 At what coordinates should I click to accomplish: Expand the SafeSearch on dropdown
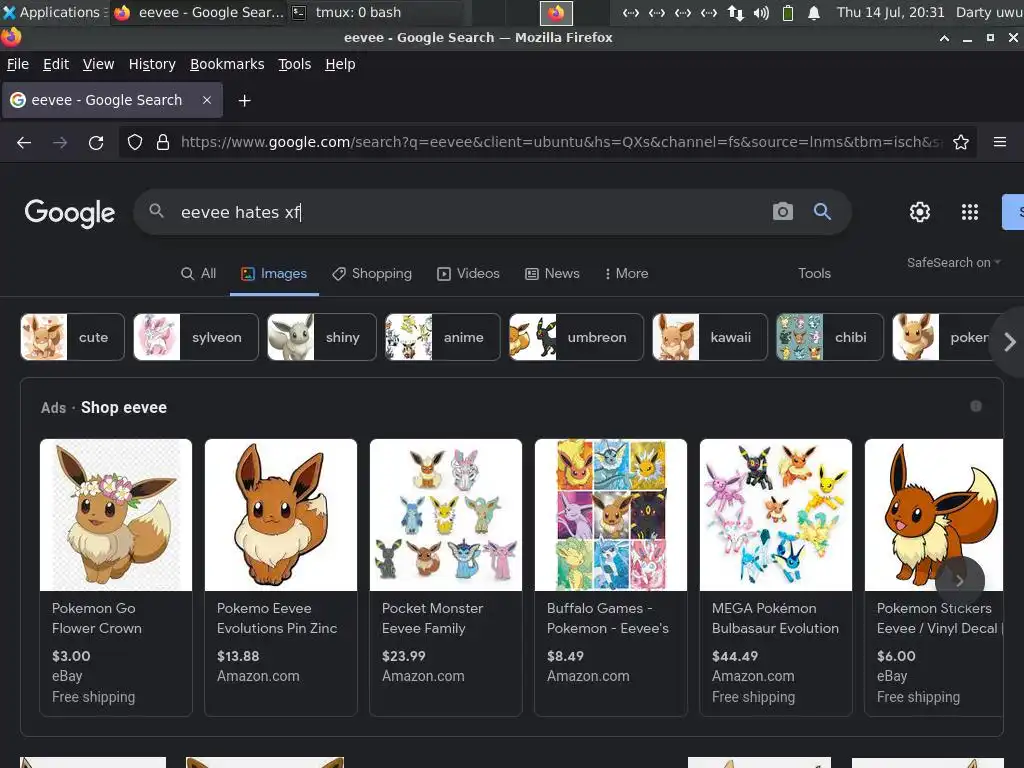tap(953, 263)
